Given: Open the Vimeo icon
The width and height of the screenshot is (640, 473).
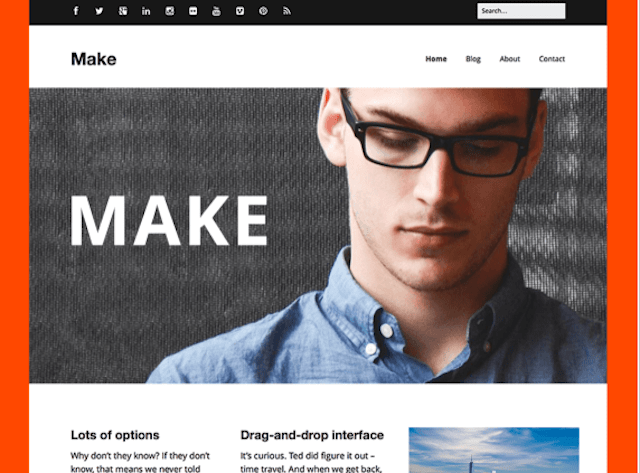Looking at the screenshot, I should 240,11.
